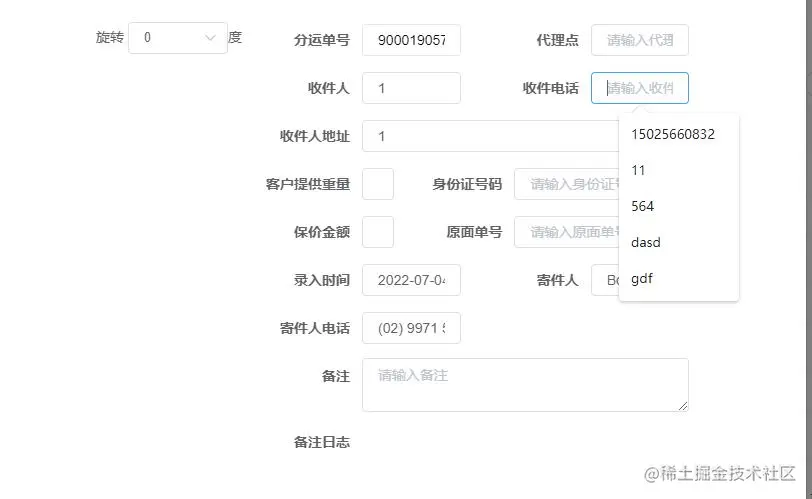This screenshot has width=812, height=499.
Task: Click the rotation dropdown chevron arrow
Action: (x=210, y=38)
